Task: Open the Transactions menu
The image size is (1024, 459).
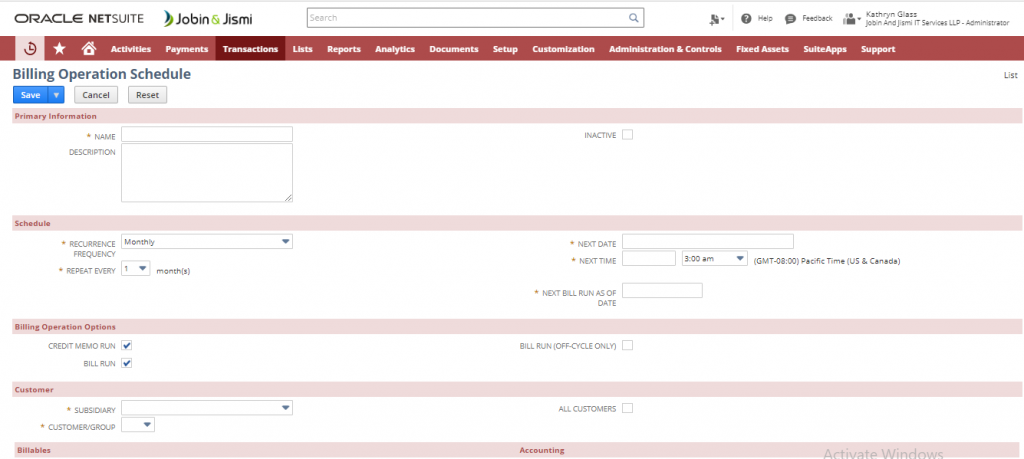Action: pos(250,49)
